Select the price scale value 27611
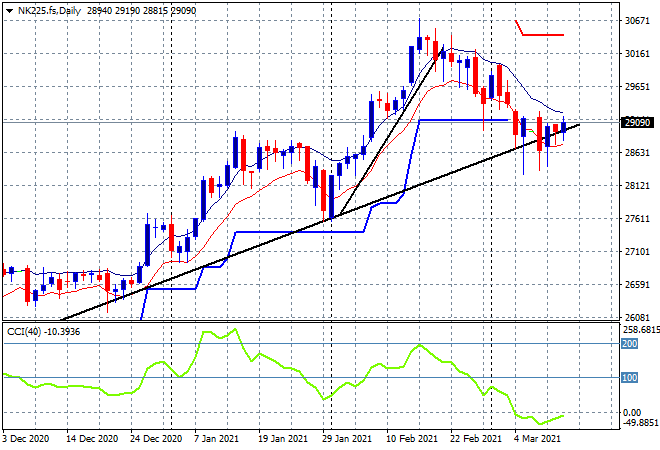The image size is (660, 450). 637,218
